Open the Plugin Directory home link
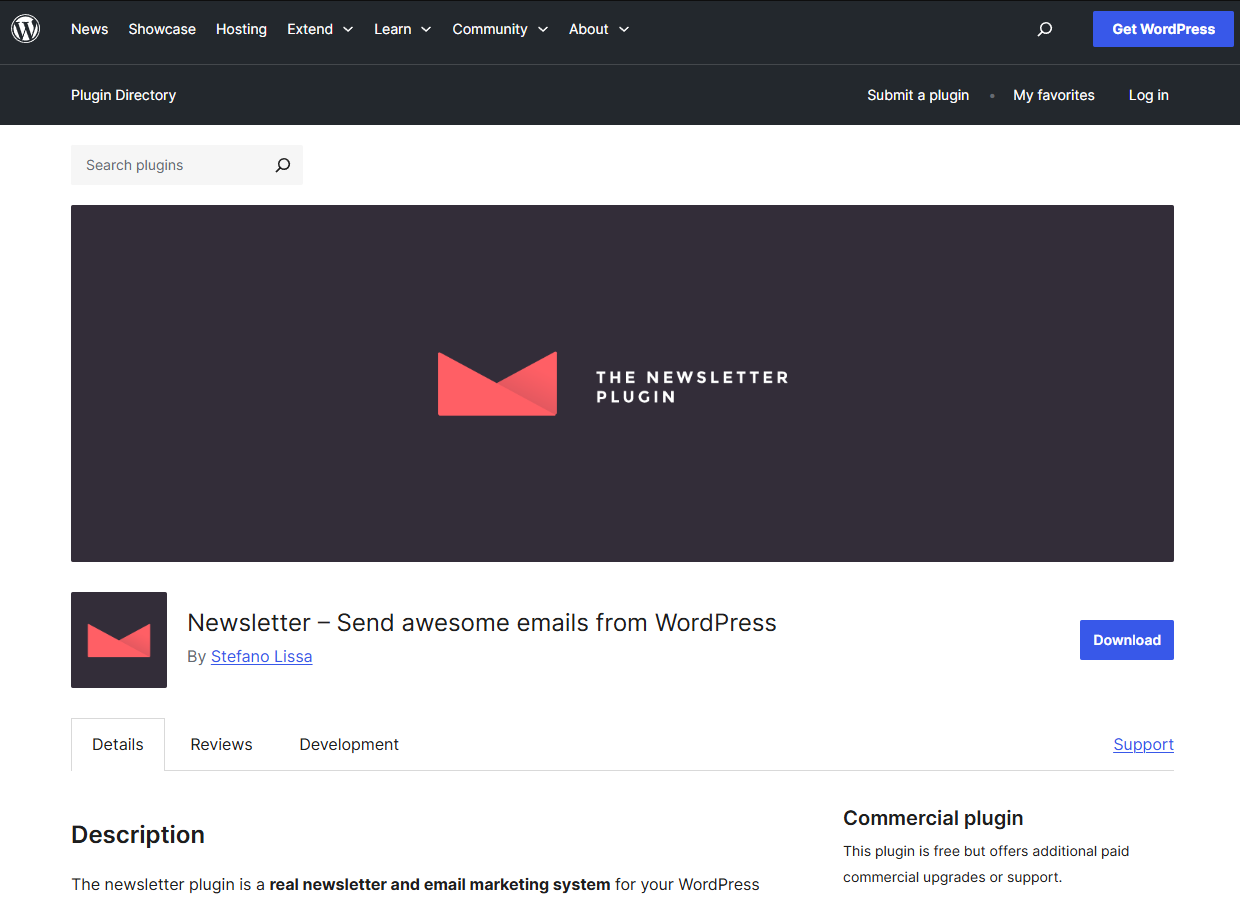The height and width of the screenshot is (901, 1240). (123, 95)
